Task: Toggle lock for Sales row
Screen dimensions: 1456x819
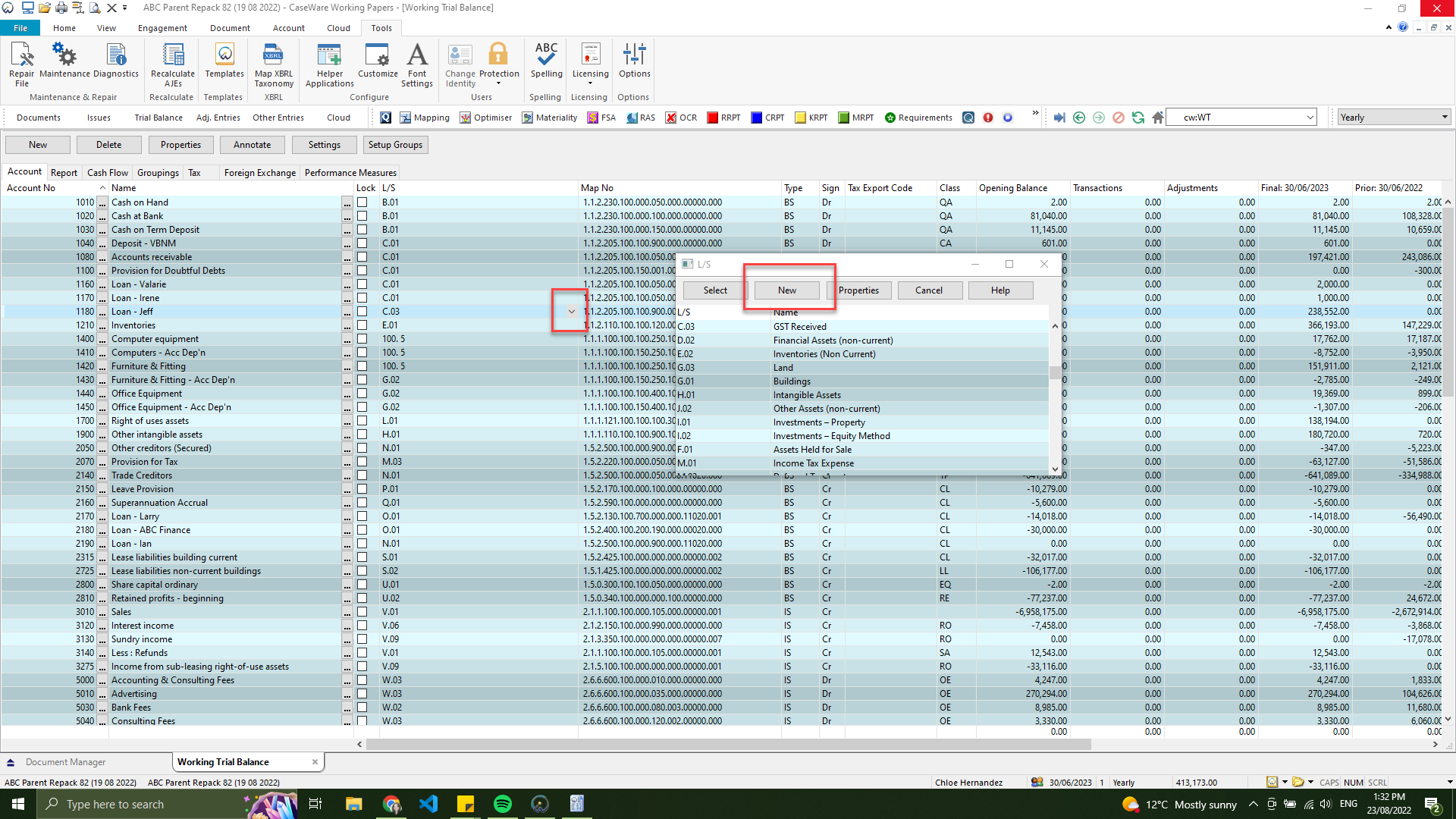Action: pyautogui.click(x=362, y=612)
